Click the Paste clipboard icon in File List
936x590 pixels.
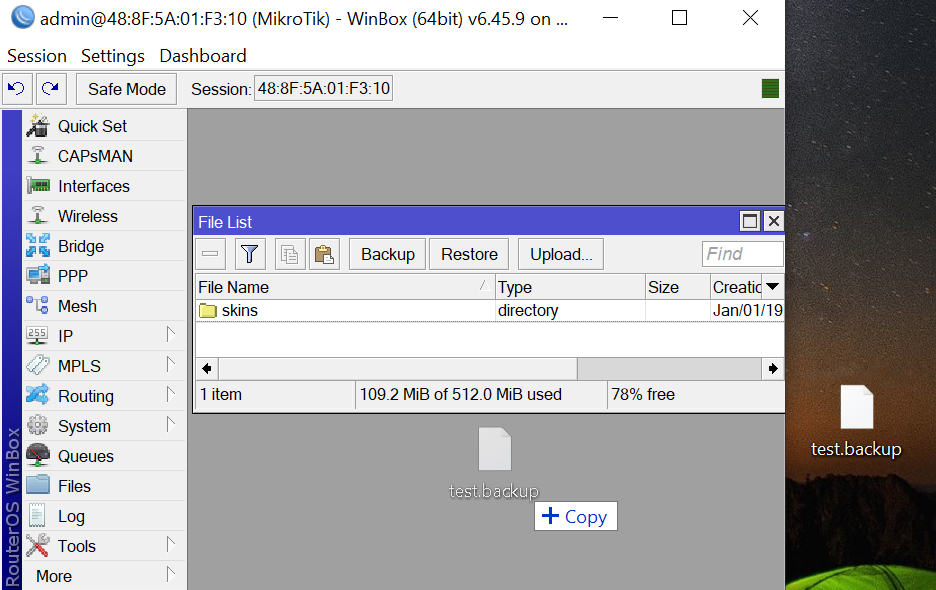pos(324,254)
